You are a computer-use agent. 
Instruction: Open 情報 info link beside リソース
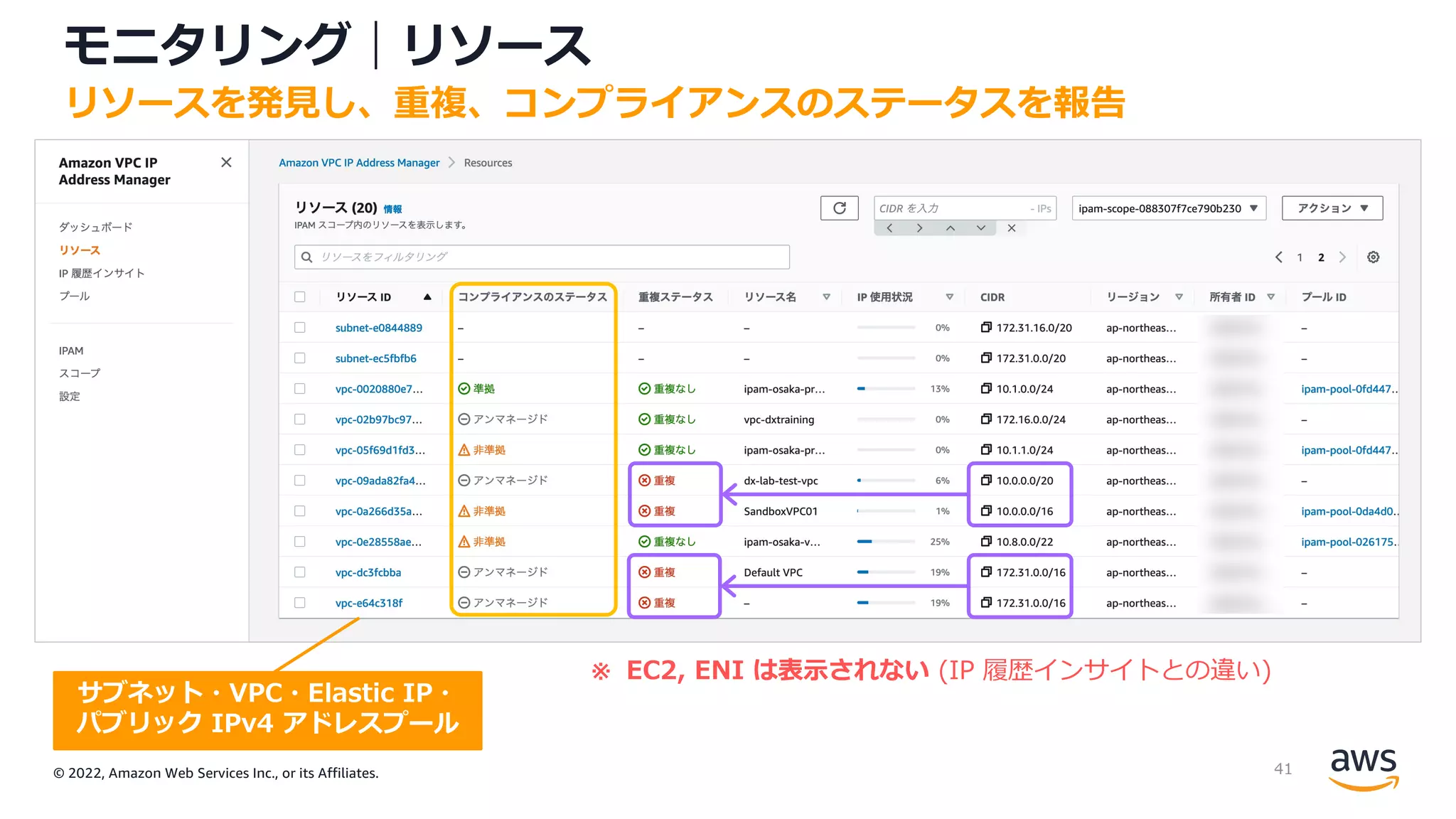392,209
